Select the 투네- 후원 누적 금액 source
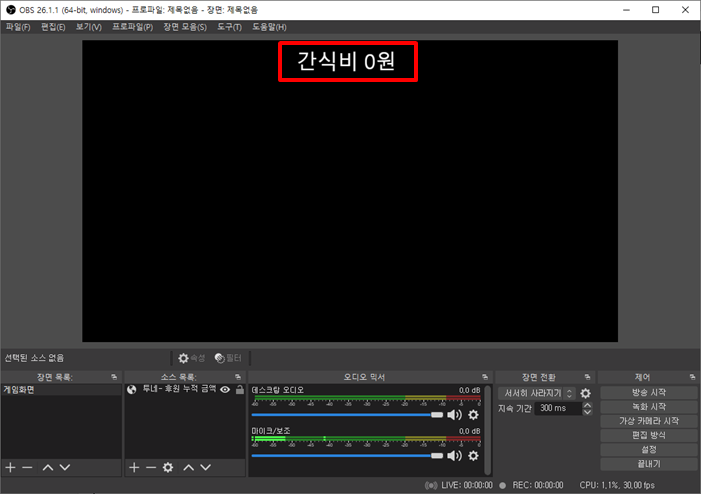This screenshot has width=701, height=494. (x=179, y=389)
